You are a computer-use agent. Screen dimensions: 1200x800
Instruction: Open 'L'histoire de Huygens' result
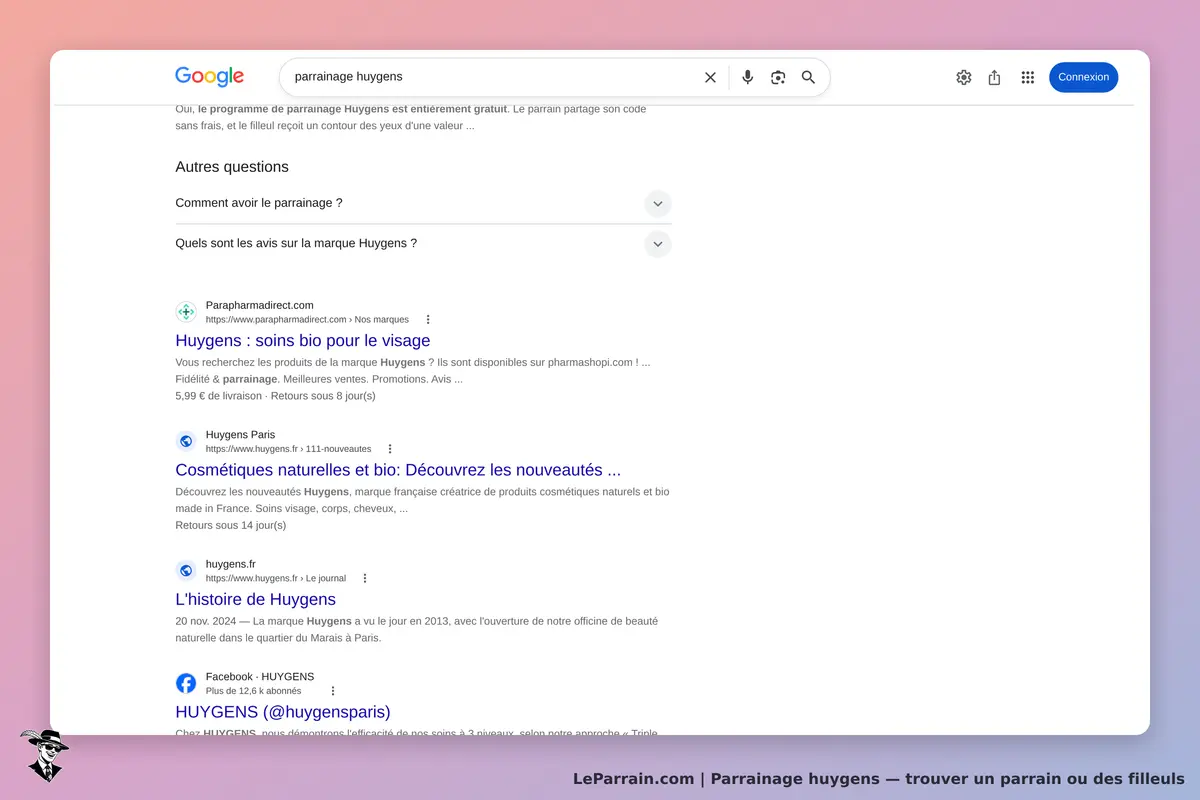(x=255, y=599)
